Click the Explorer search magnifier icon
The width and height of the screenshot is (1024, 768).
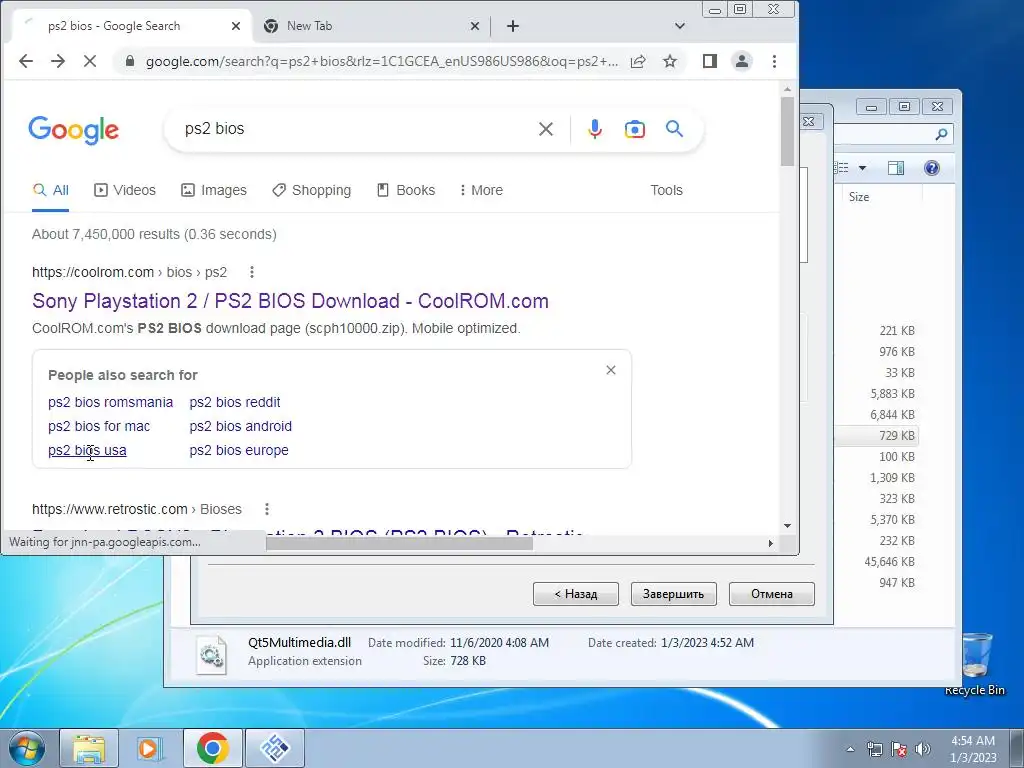941,135
